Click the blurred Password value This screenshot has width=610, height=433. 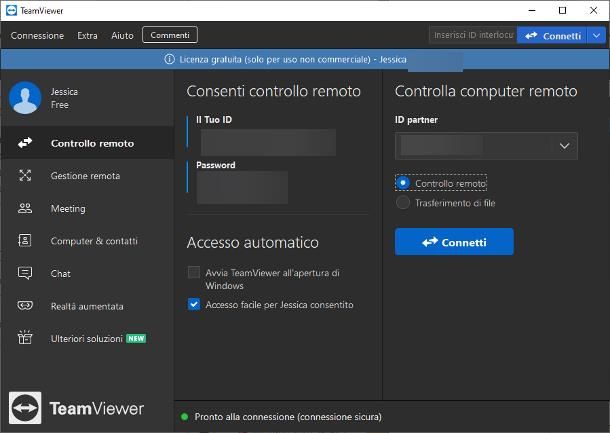click(x=242, y=188)
